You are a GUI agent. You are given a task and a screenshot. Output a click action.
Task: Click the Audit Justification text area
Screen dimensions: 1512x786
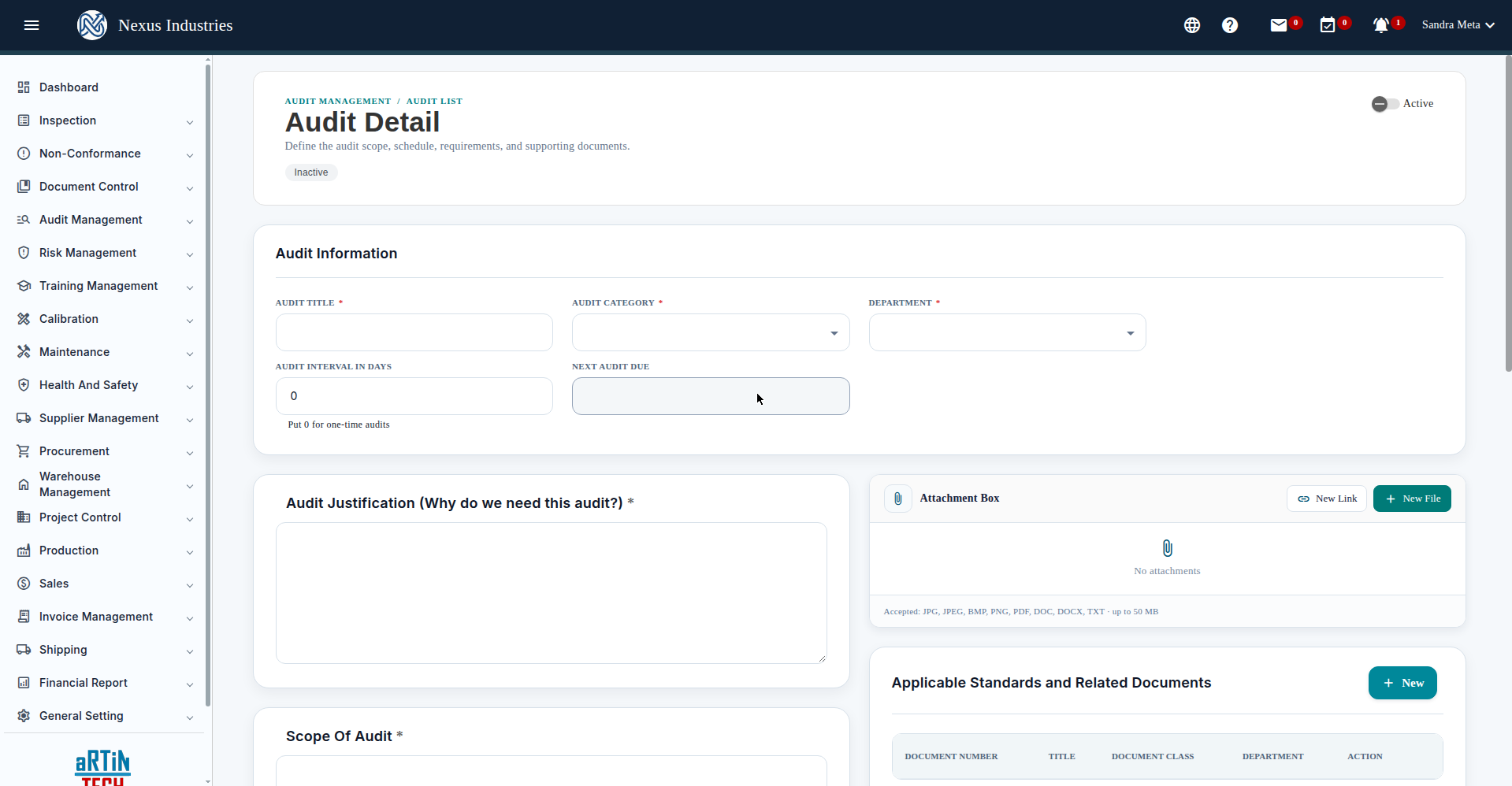[x=552, y=593]
